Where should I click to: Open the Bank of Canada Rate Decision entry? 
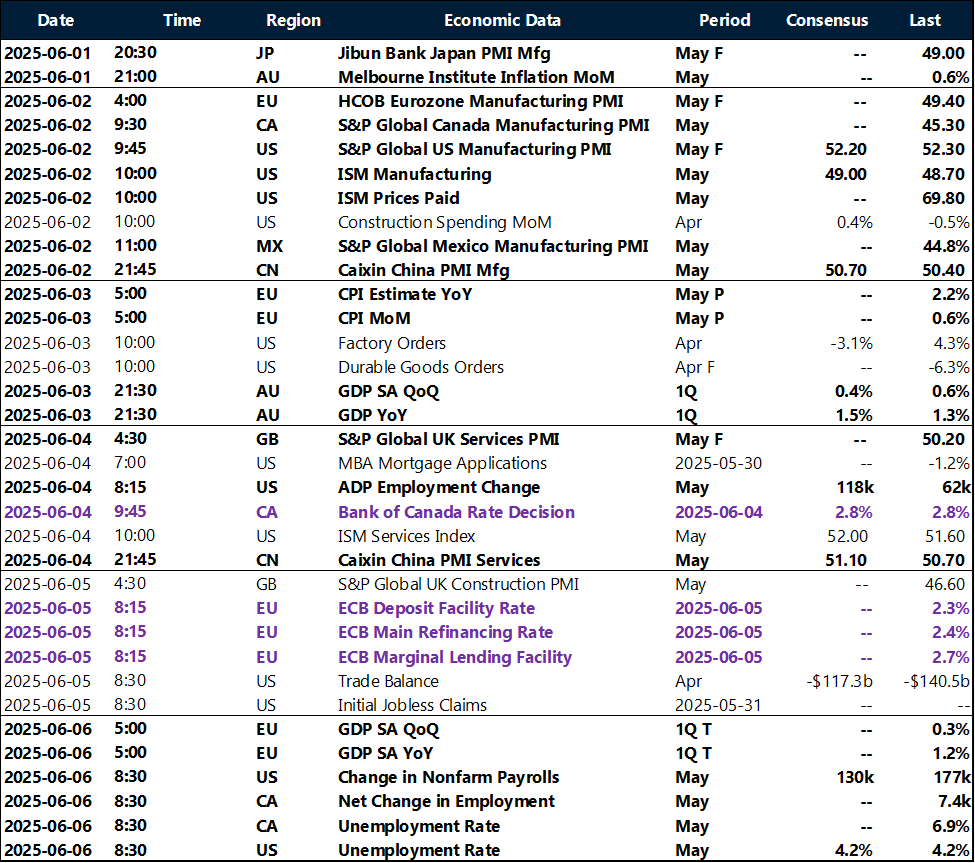coord(456,512)
